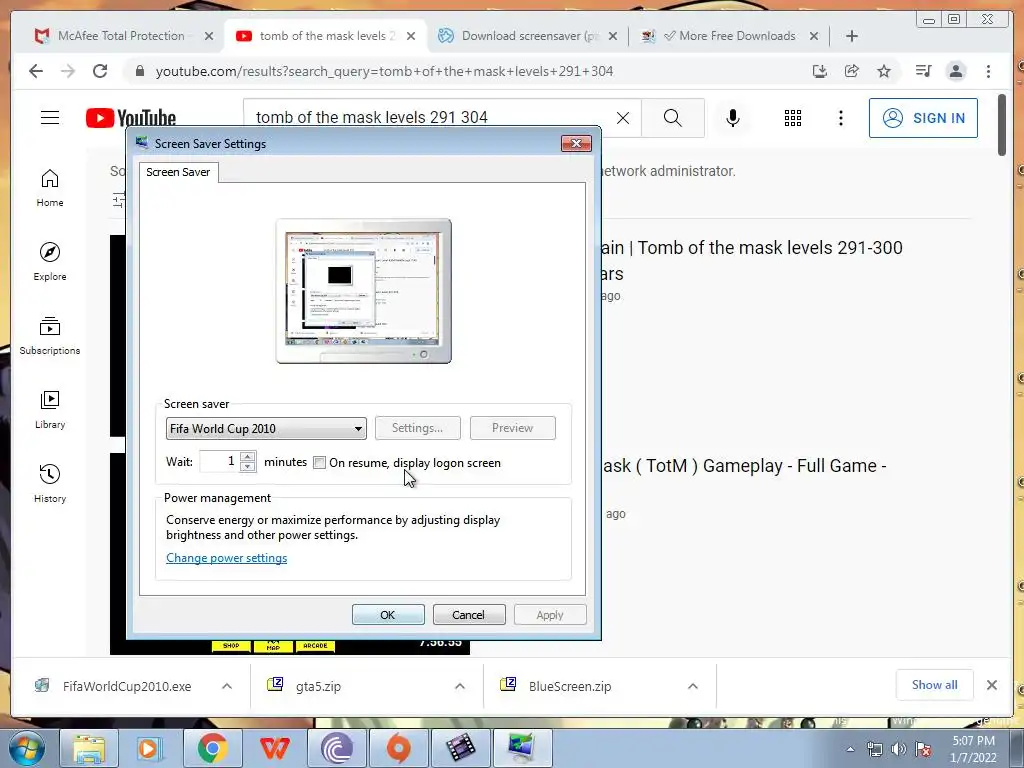Close the McAfee Total Protection tab
The image size is (1024, 768).
209,36
